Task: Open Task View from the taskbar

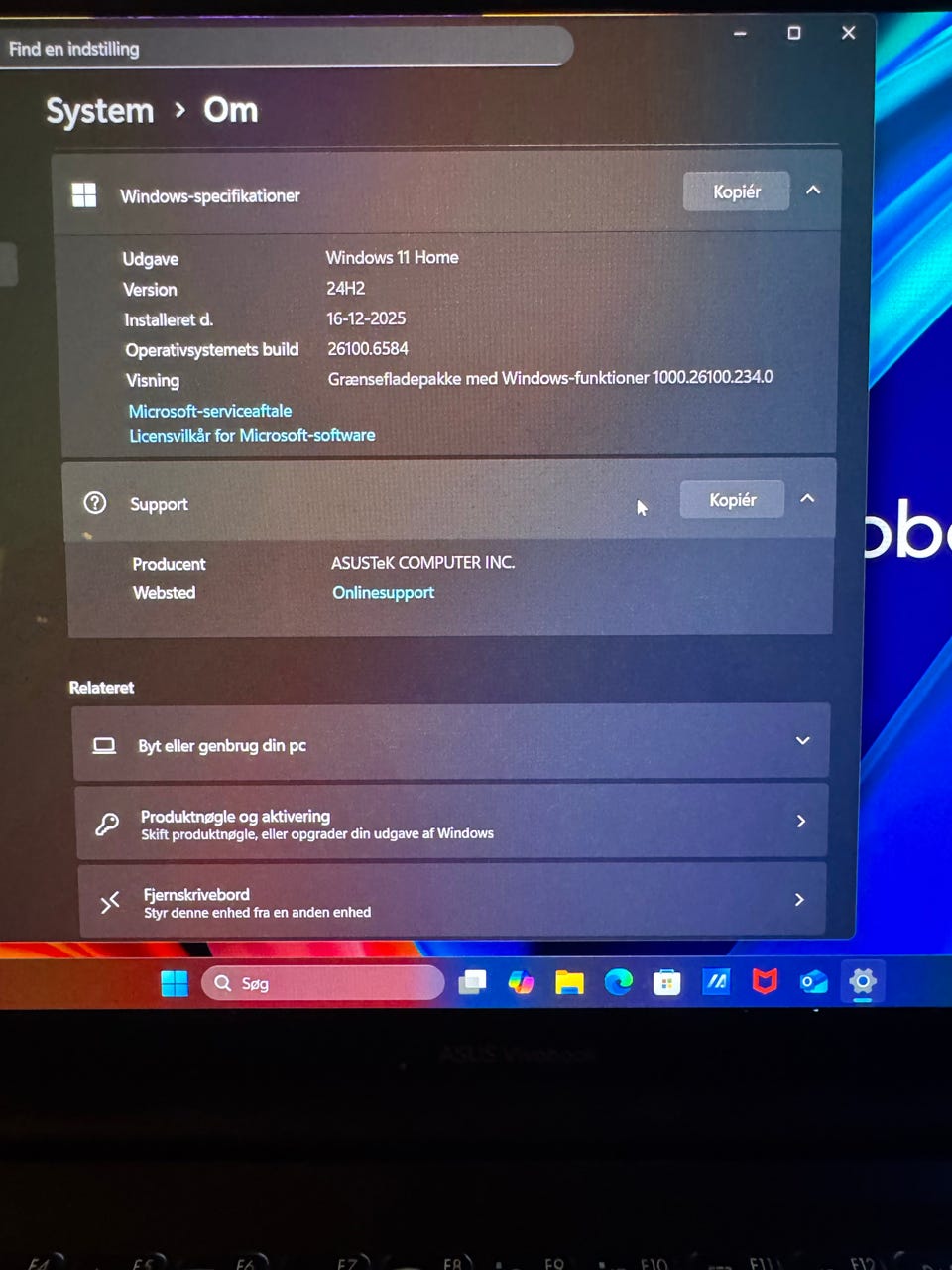Action: pos(472,982)
